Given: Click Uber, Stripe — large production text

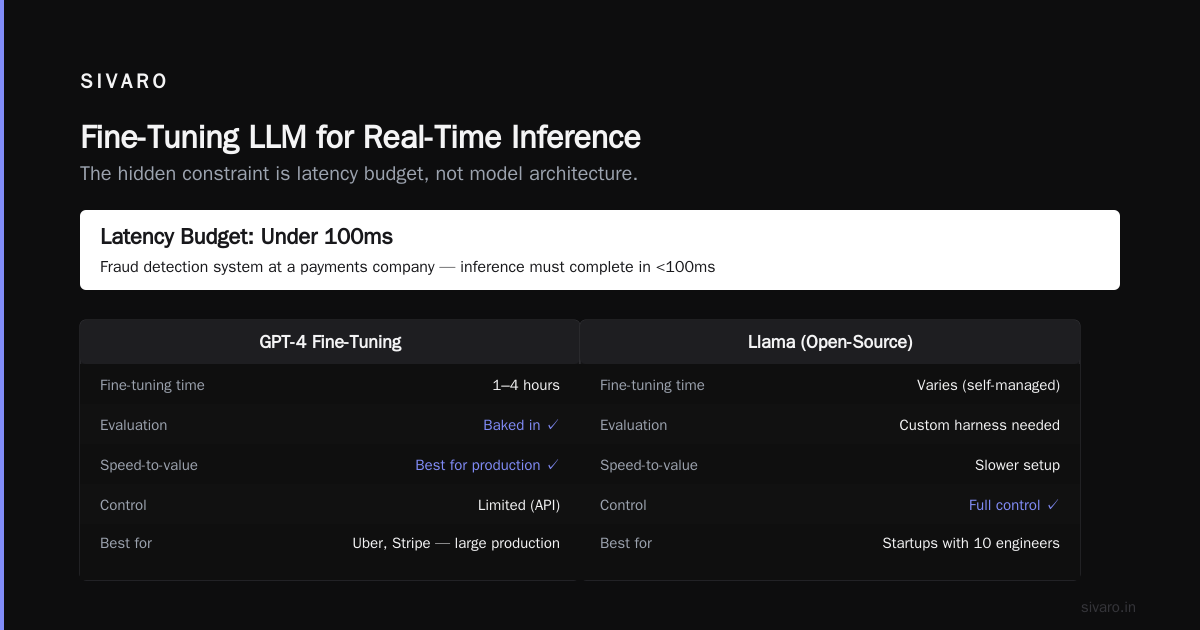Looking at the screenshot, I should pos(456,543).
